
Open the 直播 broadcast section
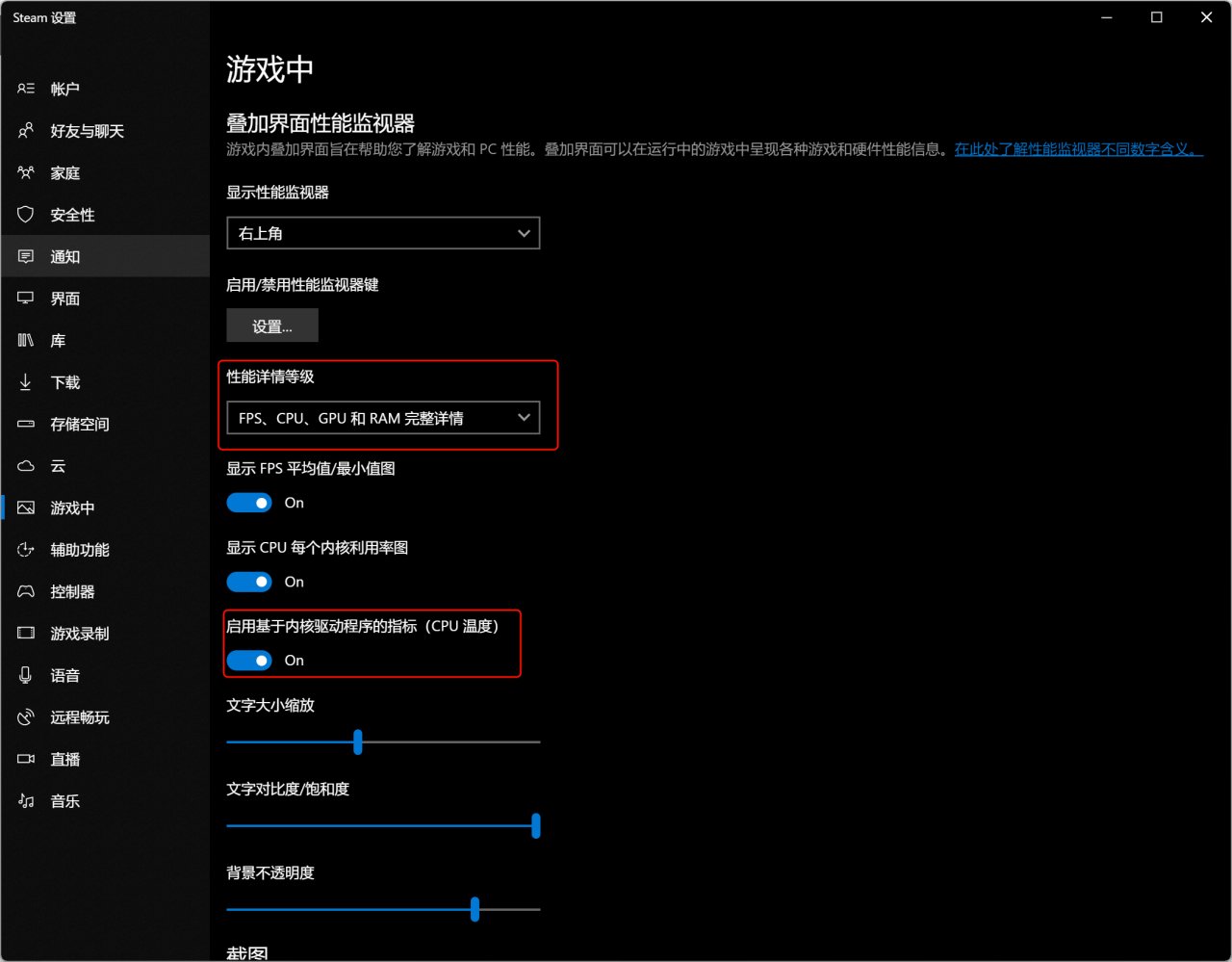click(x=105, y=759)
